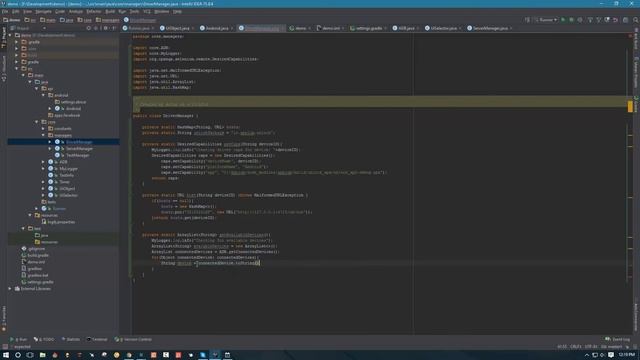Click the taskbar clock
The image size is (640, 360).
point(627,355)
